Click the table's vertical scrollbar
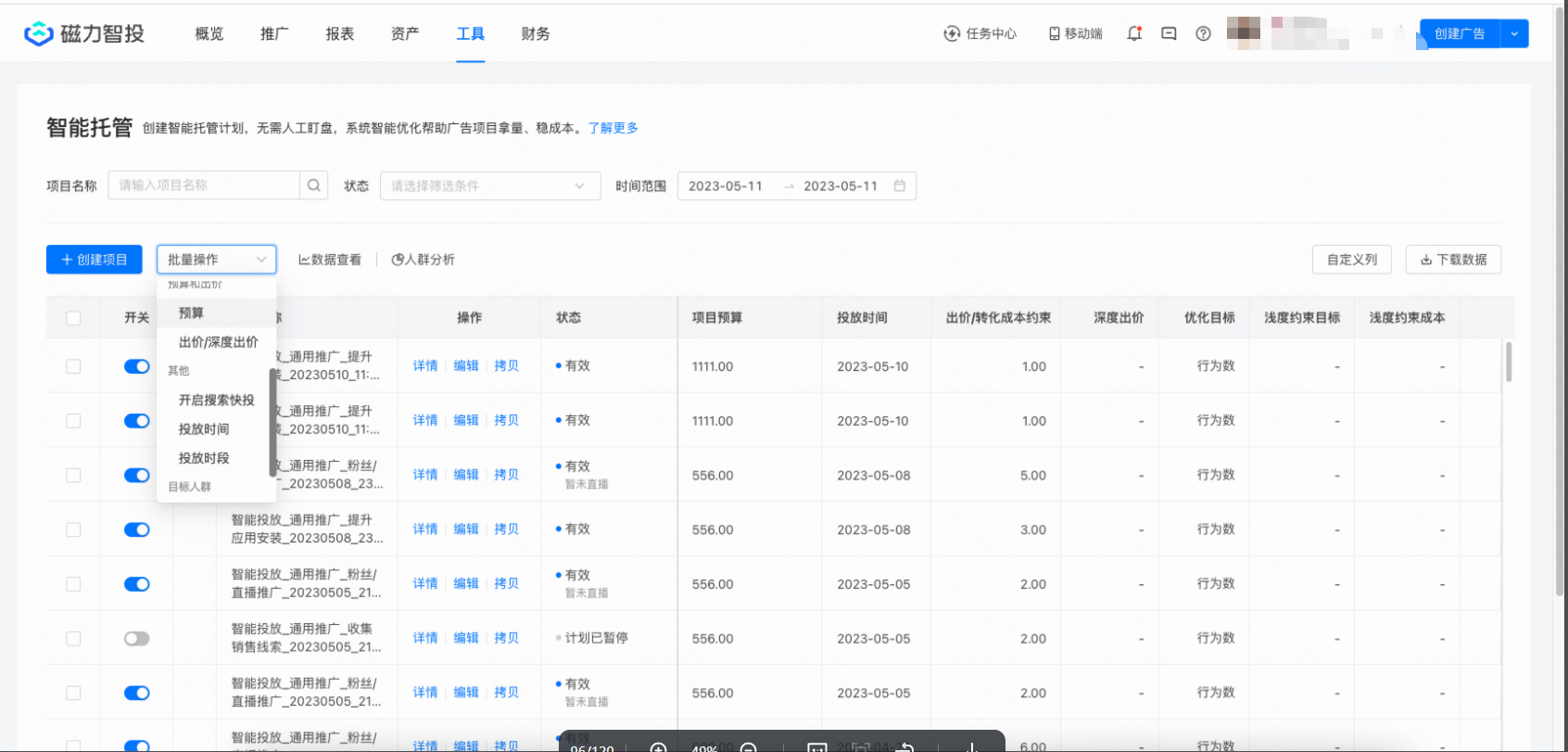The width and height of the screenshot is (1568, 752). [1509, 362]
